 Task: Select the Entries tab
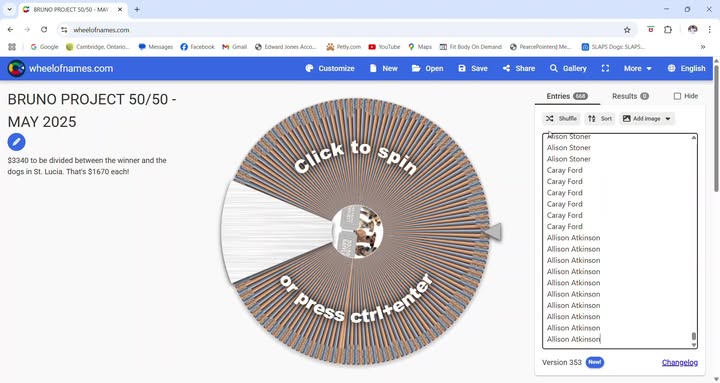(x=567, y=96)
